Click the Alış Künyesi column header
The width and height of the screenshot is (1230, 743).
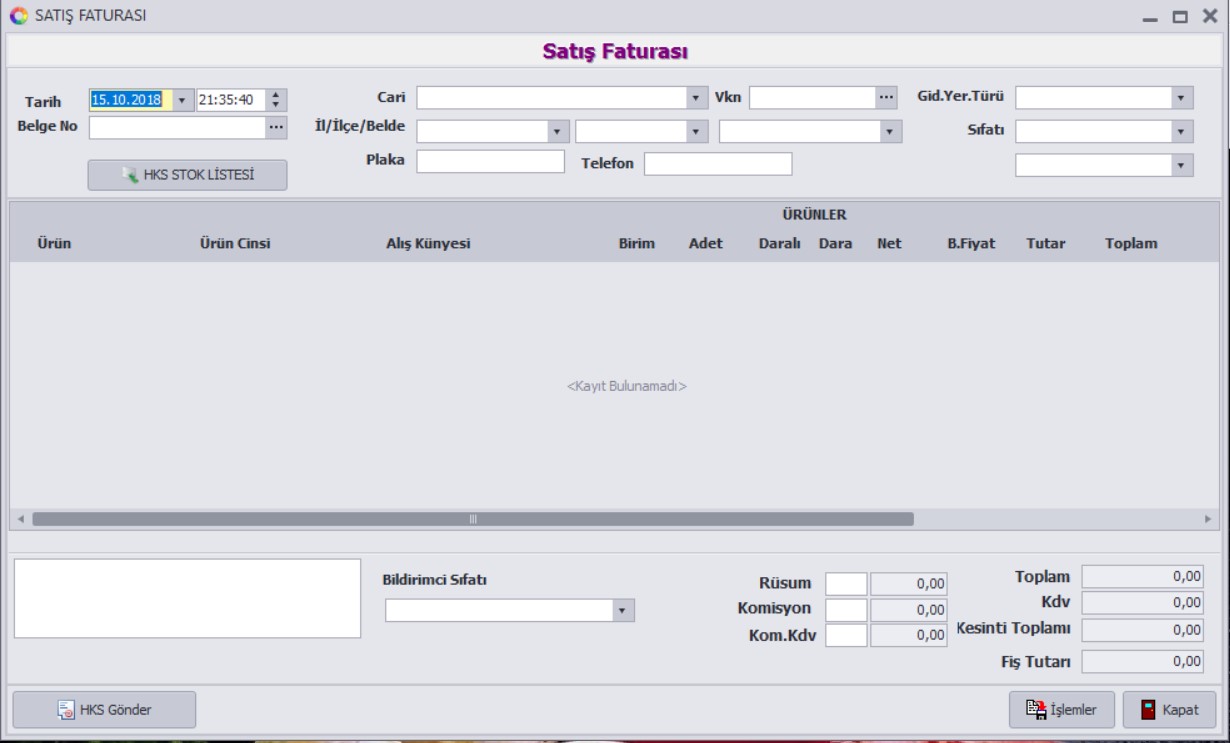(428, 243)
